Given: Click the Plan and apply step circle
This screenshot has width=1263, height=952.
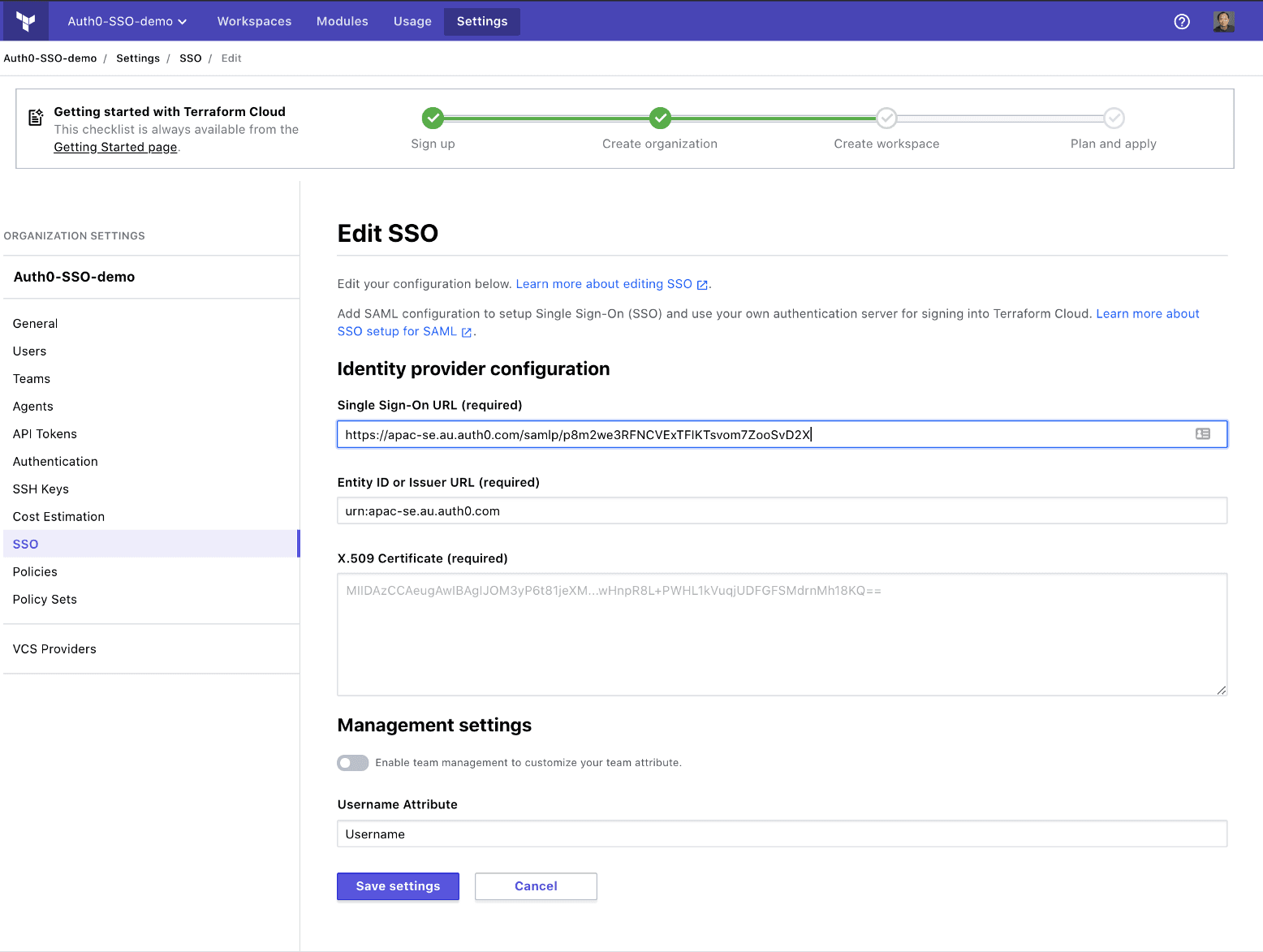Looking at the screenshot, I should [x=1114, y=118].
